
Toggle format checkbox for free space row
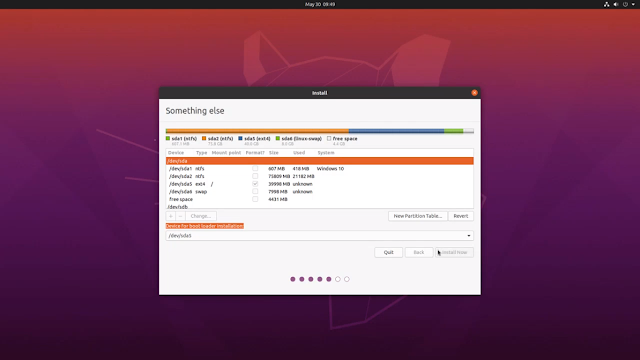(255, 199)
